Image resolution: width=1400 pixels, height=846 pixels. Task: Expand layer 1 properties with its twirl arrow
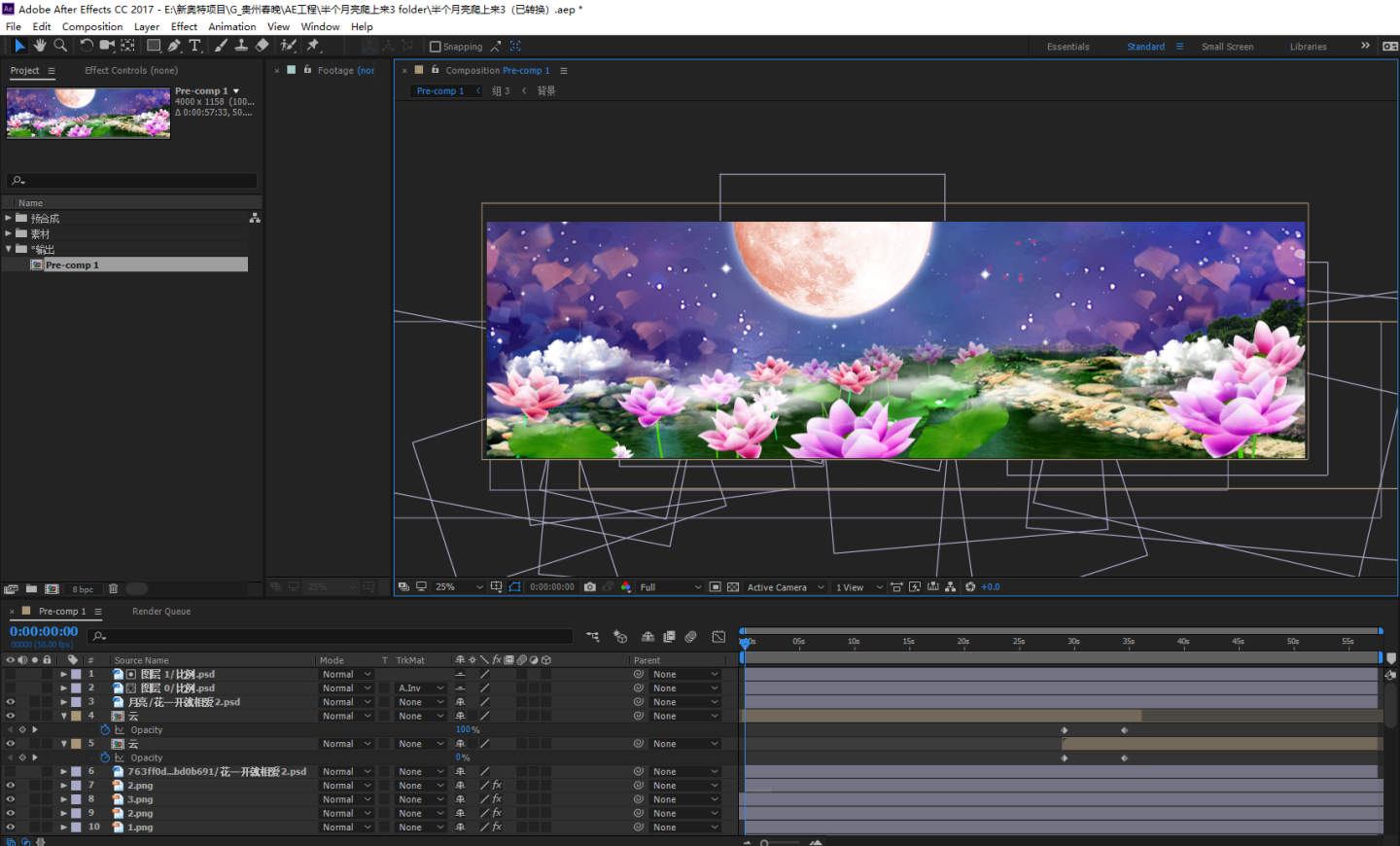point(64,674)
